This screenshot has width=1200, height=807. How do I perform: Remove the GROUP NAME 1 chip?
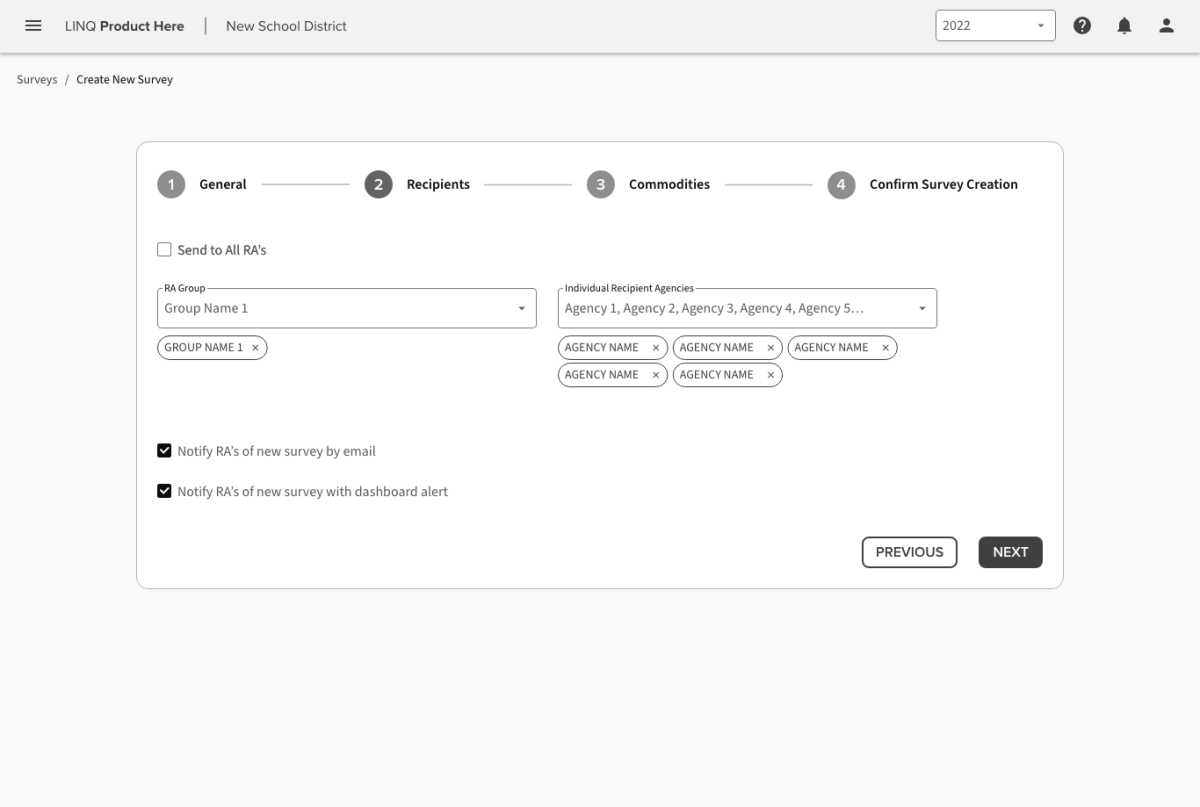(255, 348)
